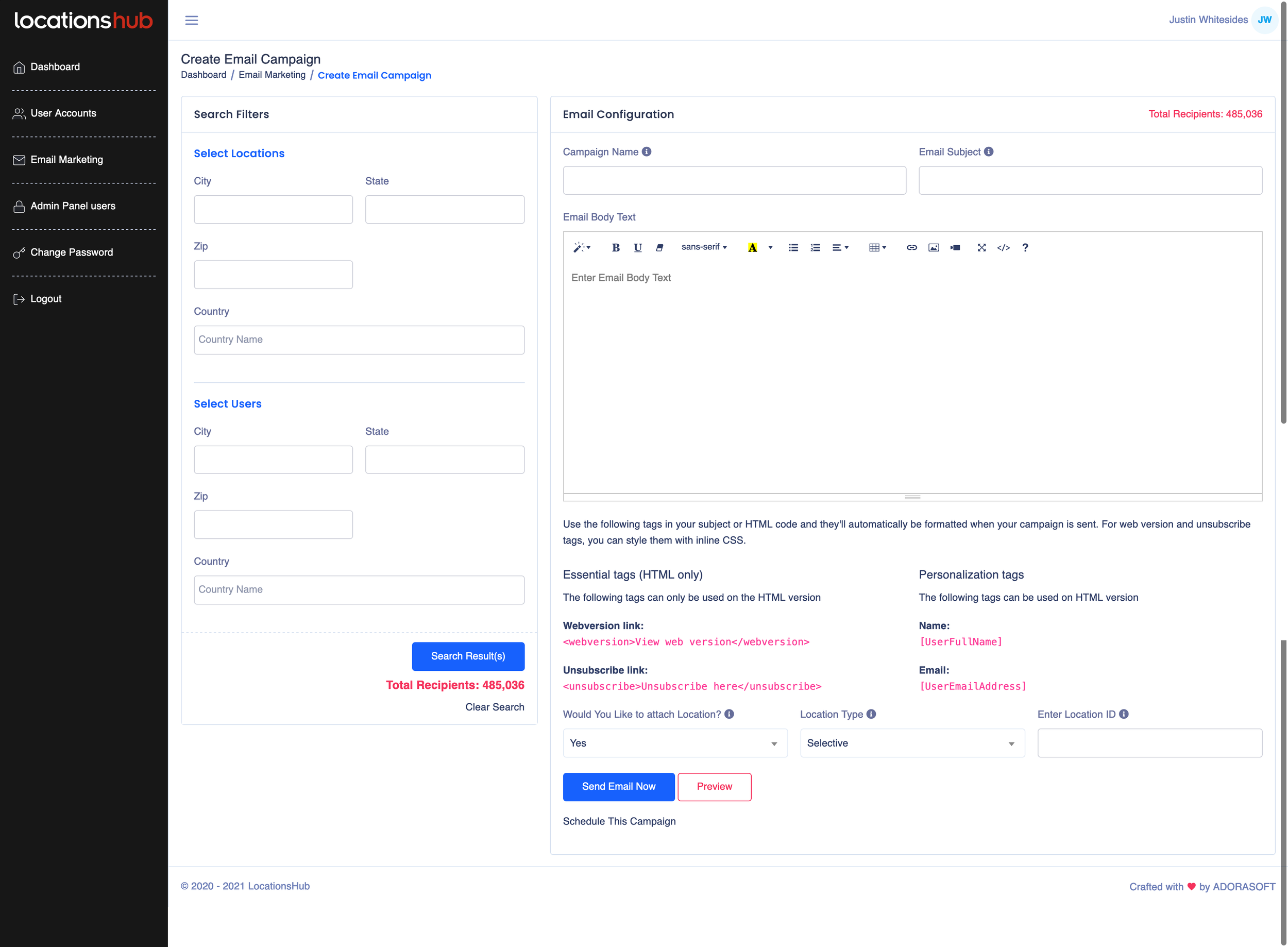1288x947 pixels.
Task: Open Change Password in the sidebar
Action: 72,253
